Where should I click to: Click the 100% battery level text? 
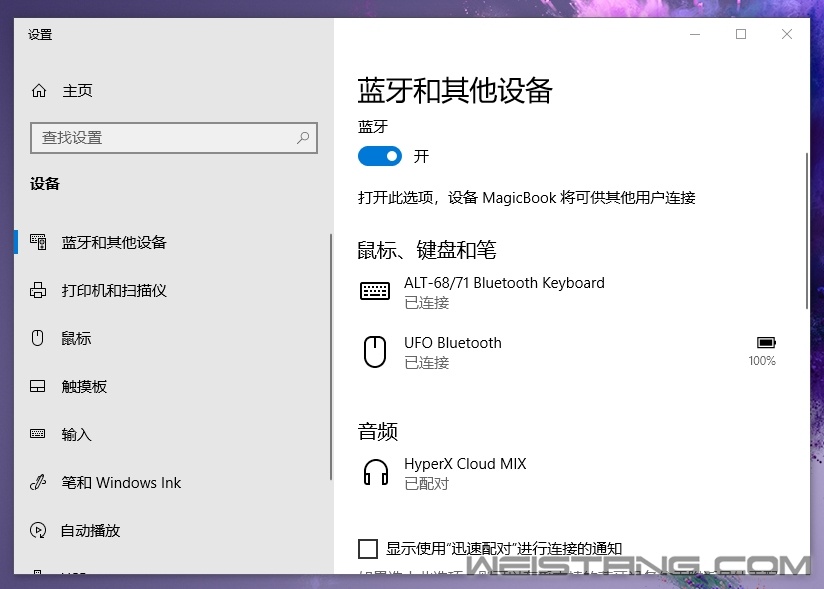762,360
